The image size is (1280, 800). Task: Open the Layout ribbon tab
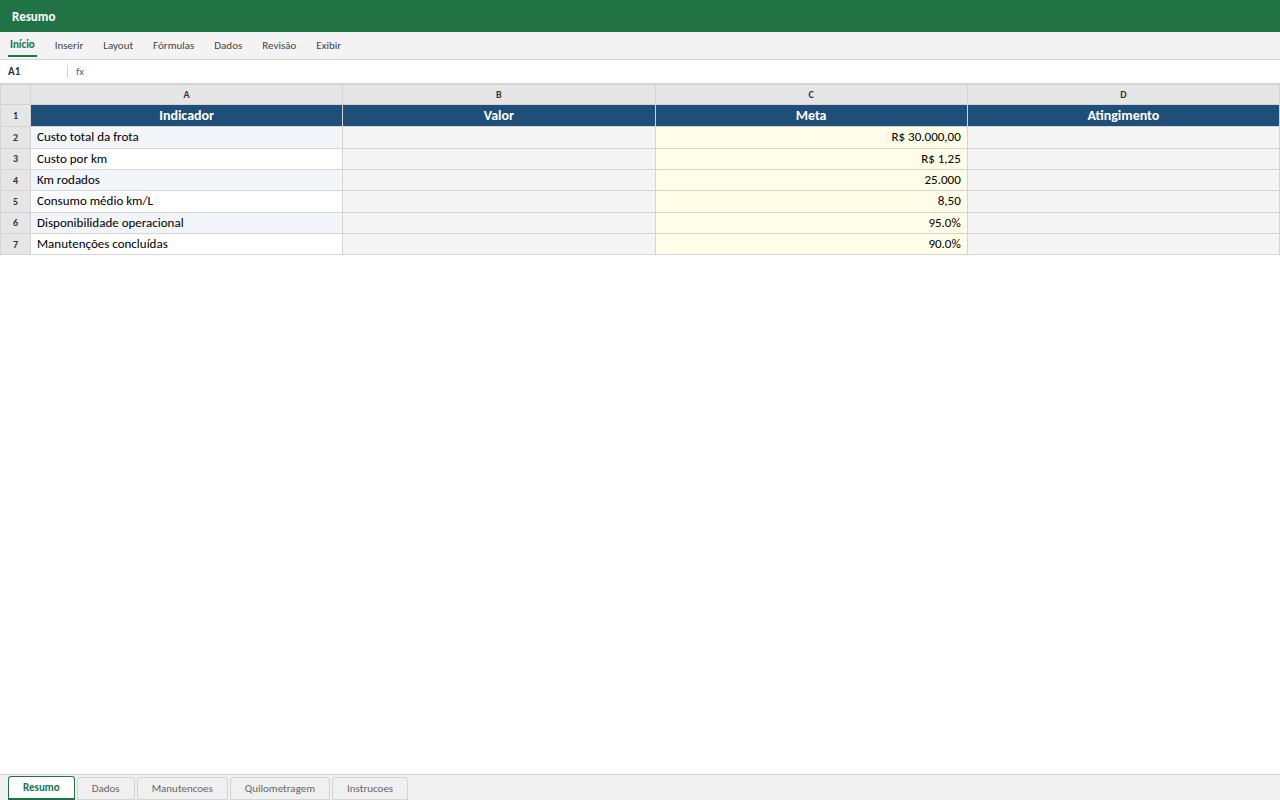(x=118, y=46)
